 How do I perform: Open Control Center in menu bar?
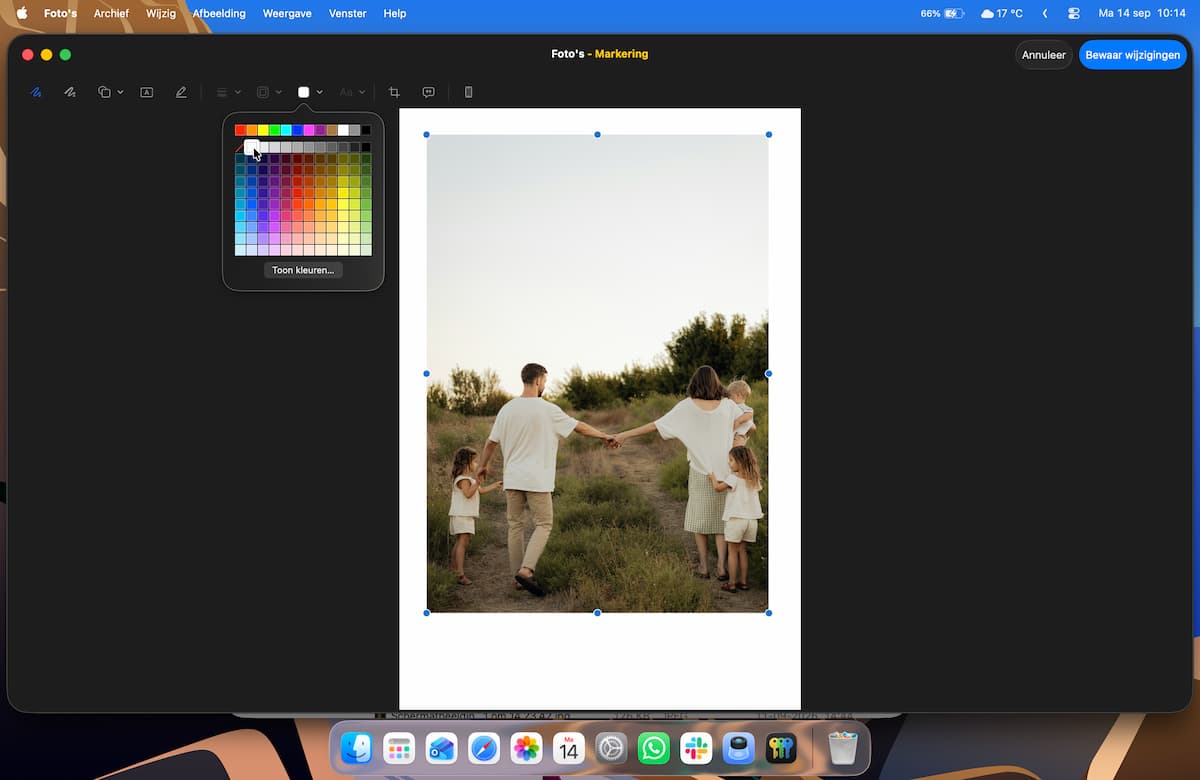(1074, 14)
